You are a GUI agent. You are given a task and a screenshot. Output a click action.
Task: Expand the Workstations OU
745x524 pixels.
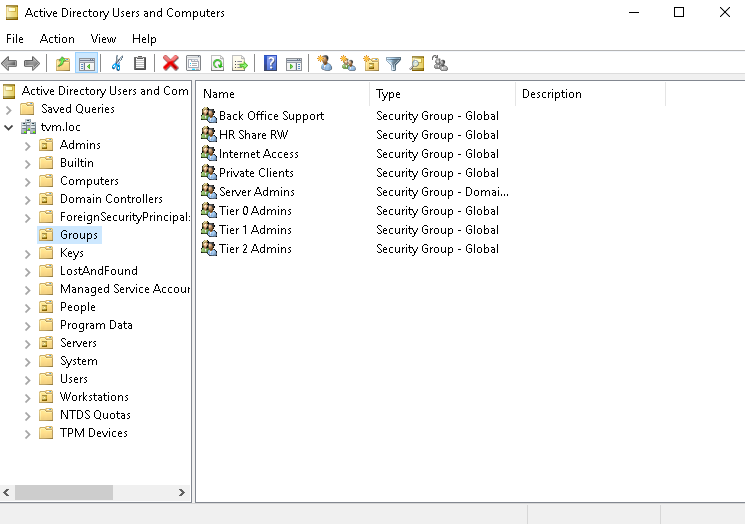[28, 398]
